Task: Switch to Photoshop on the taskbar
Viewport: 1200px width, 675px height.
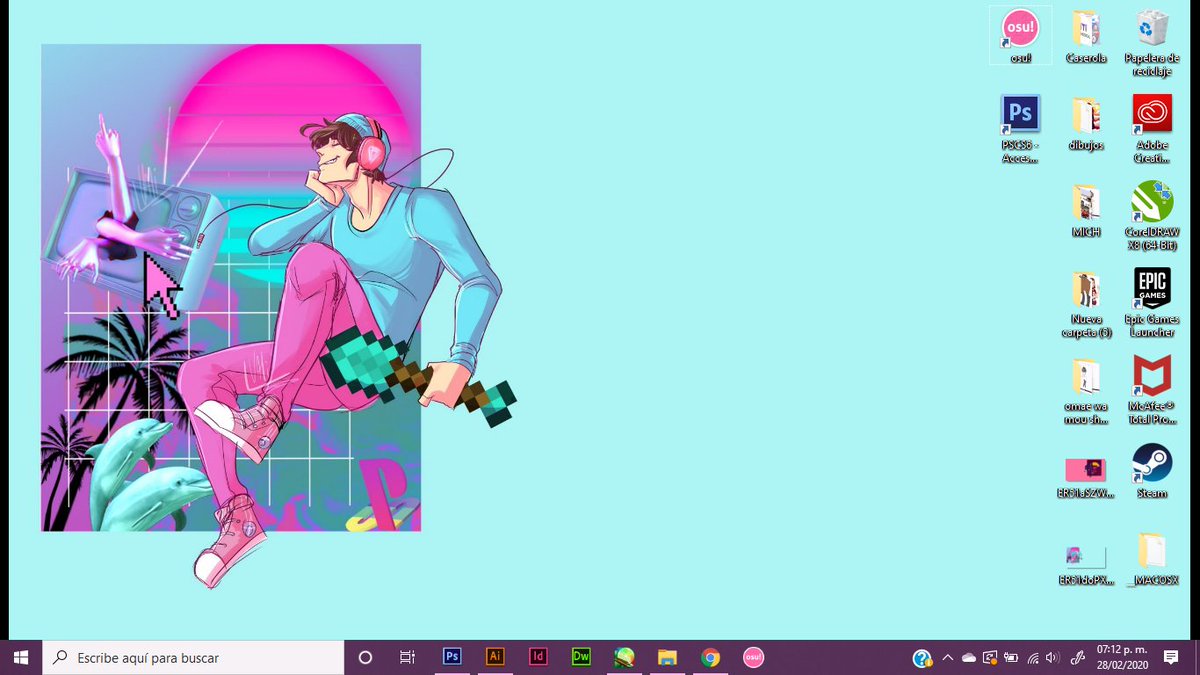Action: pos(452,657)
